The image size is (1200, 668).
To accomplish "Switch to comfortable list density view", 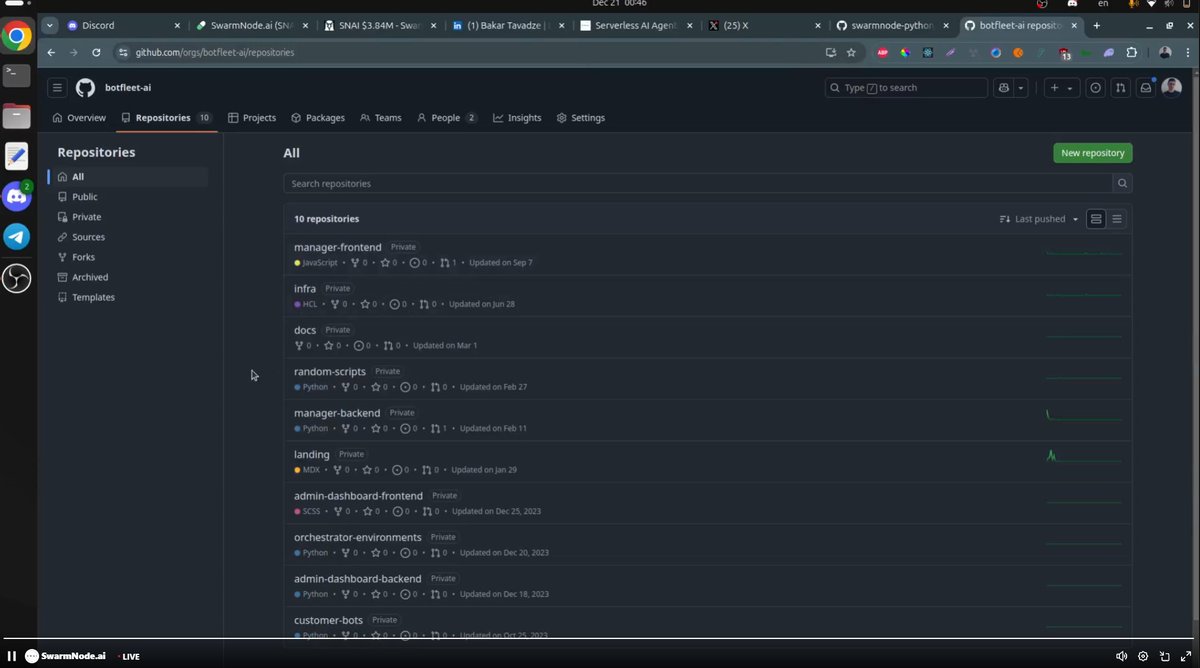I will click(1096, 219).
